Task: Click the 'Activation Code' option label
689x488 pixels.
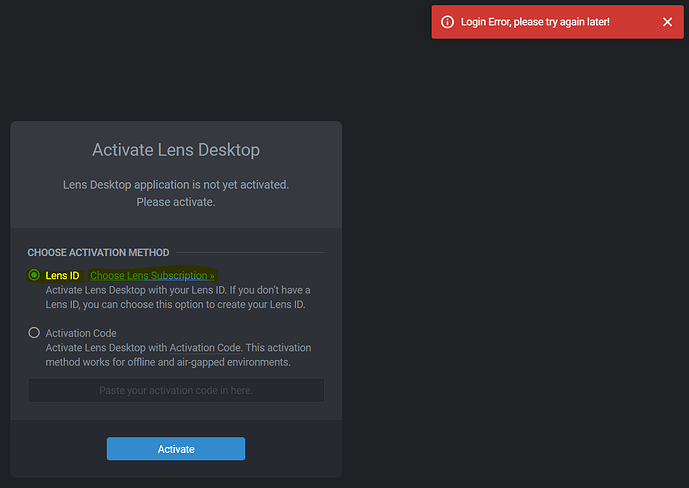Action: coord(81,333)
